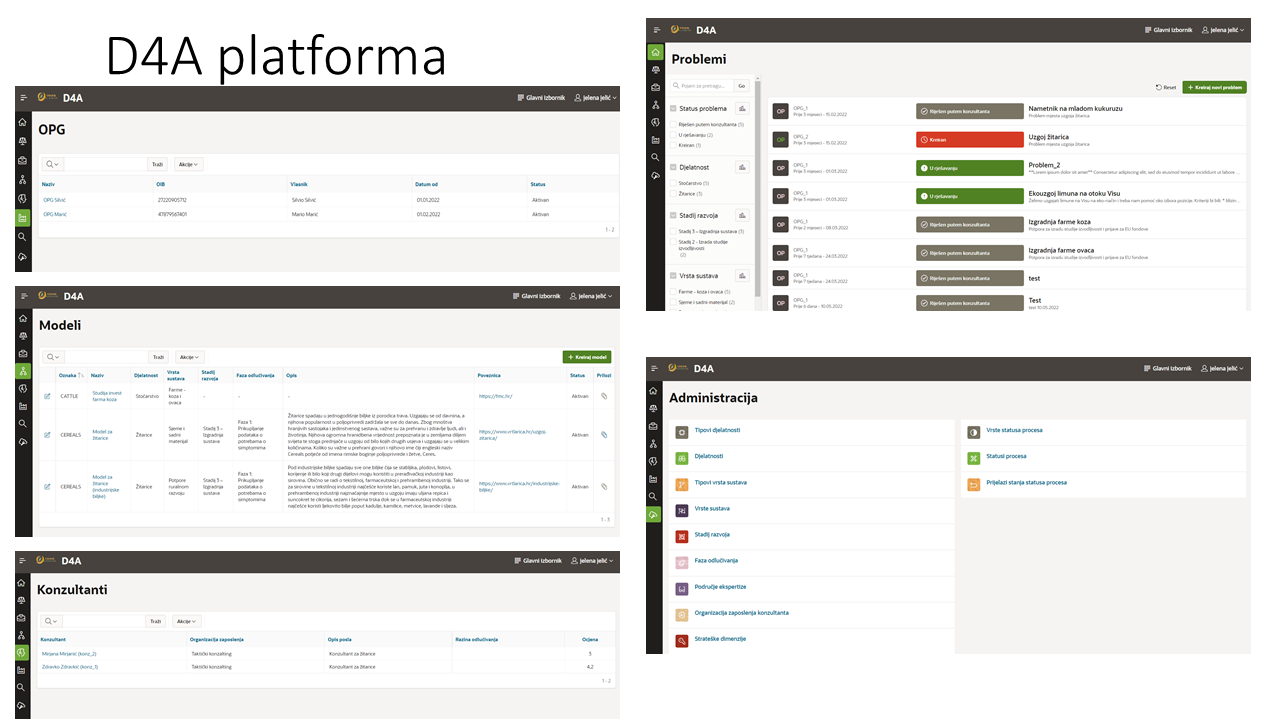Click the highlighted cloud icon in Administracija sidebar

pyautogui.click(x=653, y=514)
